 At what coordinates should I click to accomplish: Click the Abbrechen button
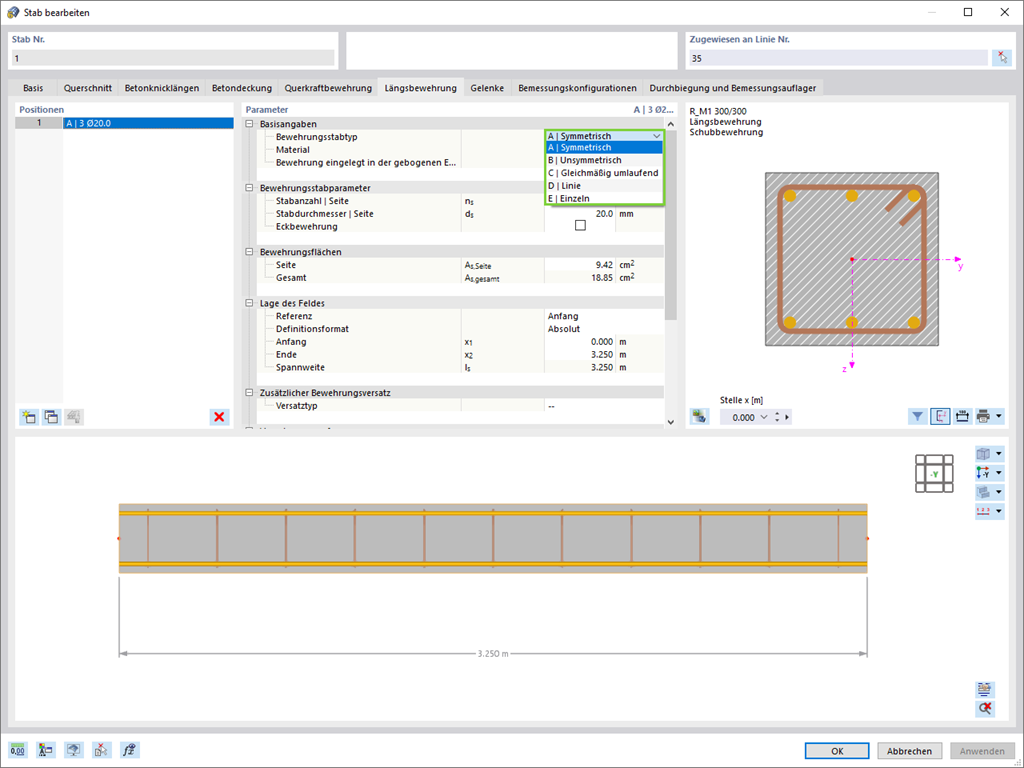point(909,751)
